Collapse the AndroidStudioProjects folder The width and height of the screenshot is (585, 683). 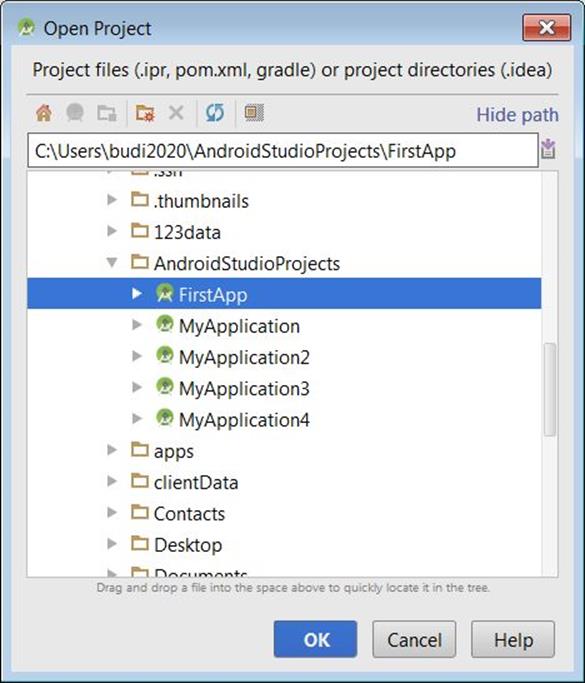(112, 263)
